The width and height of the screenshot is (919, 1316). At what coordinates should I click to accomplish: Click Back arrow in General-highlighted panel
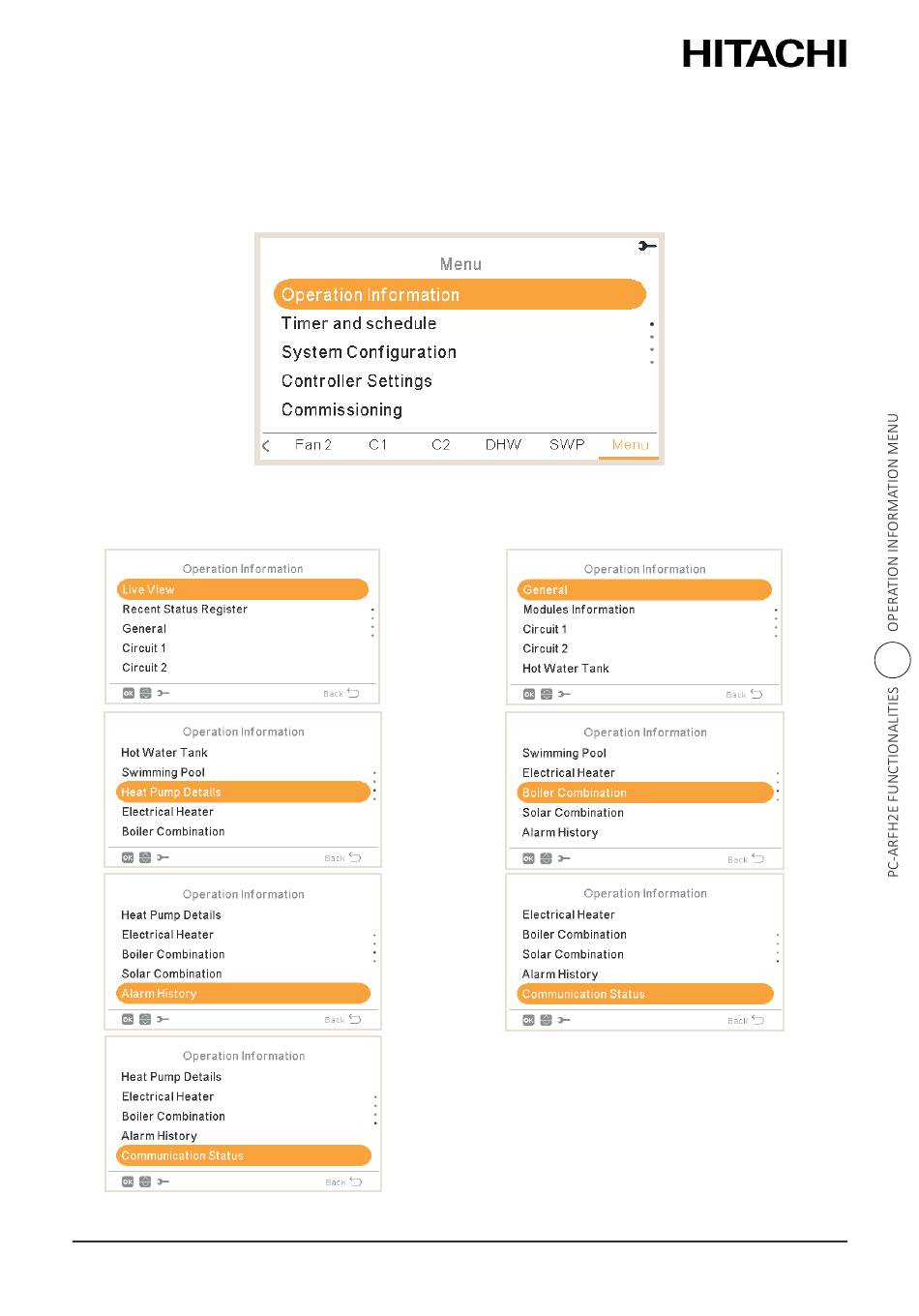tap(756, 694)
